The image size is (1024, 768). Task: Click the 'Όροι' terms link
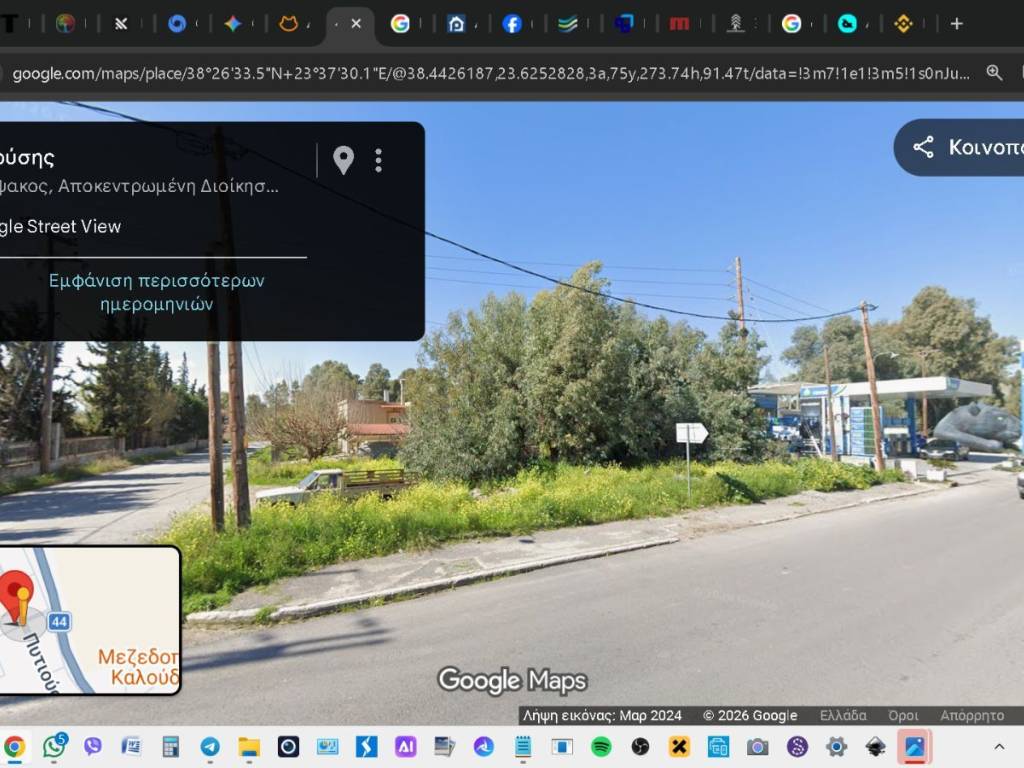(x=903, y=715)
